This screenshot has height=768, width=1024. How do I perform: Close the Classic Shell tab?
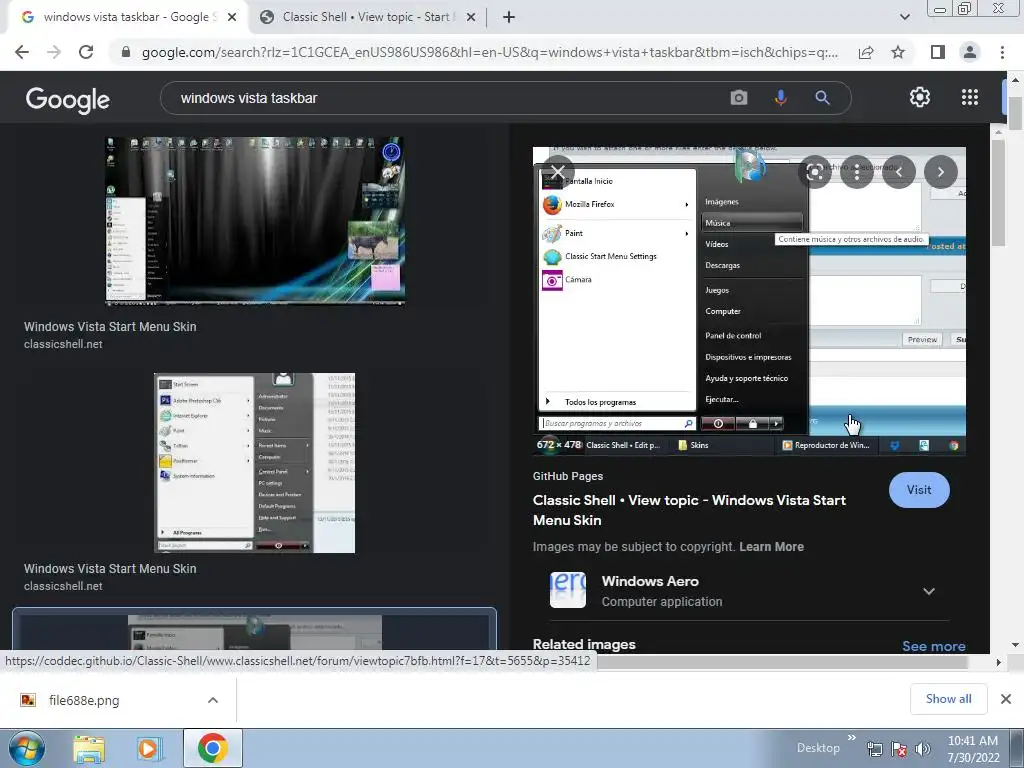click(x=471, y=18)
